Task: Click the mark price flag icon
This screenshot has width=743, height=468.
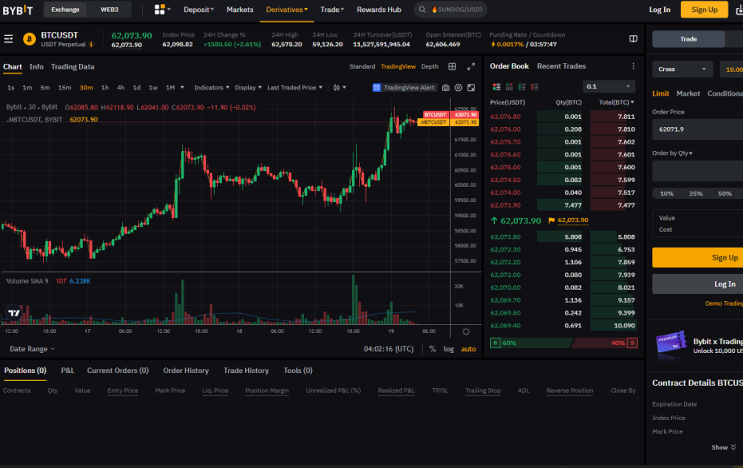Action: pyautogui.click(x=551, y=220)
